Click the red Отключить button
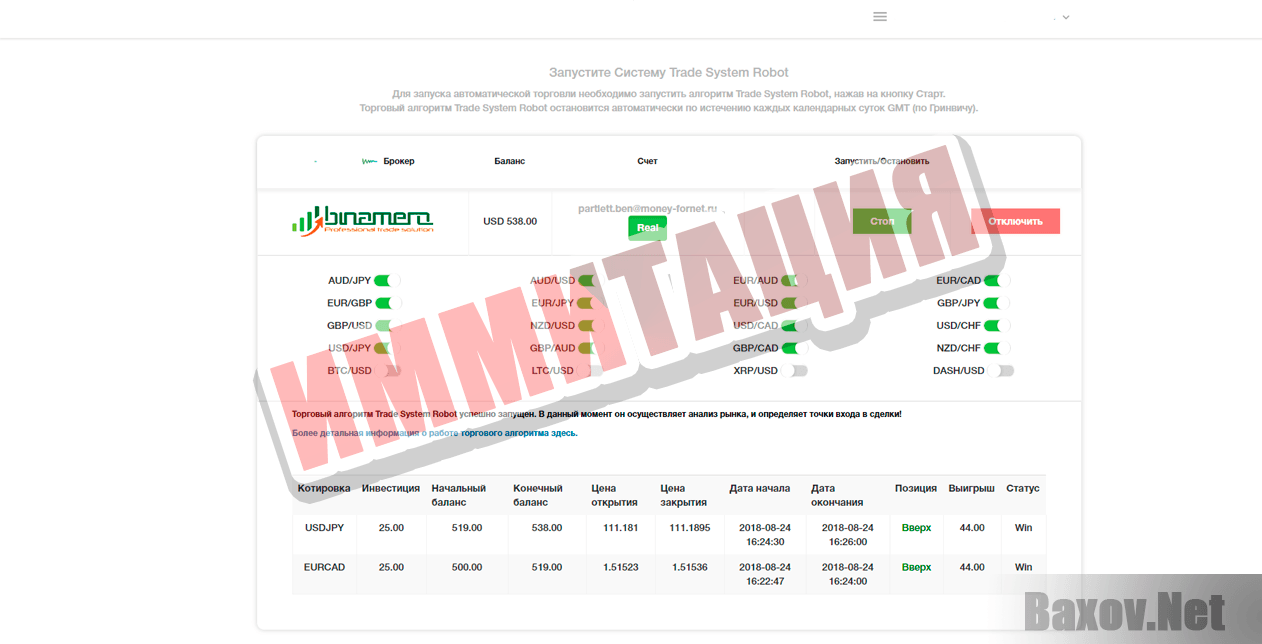The height and width of the screenshot is (644, 1262). (1015, 221)
